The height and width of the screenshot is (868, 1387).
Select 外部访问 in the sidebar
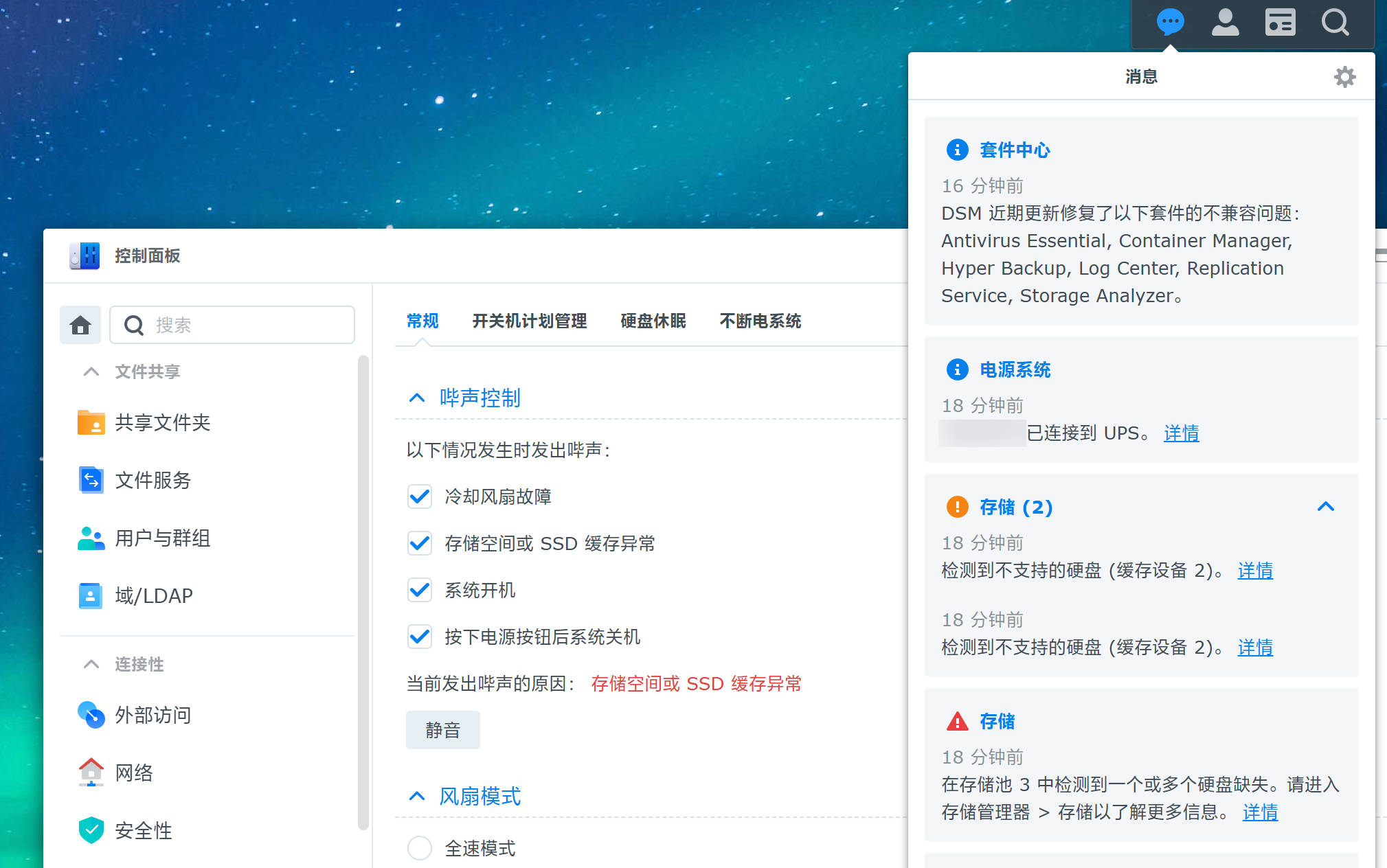[153, 715]
